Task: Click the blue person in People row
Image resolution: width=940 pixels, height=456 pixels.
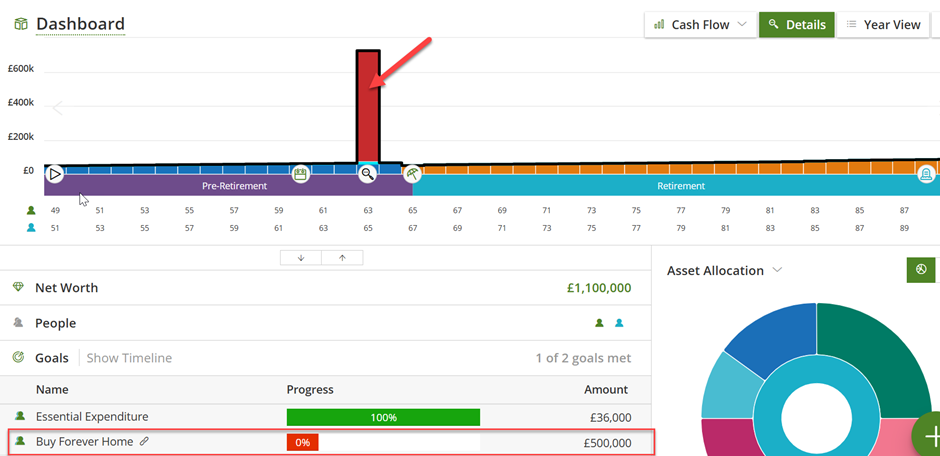Action: point(619,323)
